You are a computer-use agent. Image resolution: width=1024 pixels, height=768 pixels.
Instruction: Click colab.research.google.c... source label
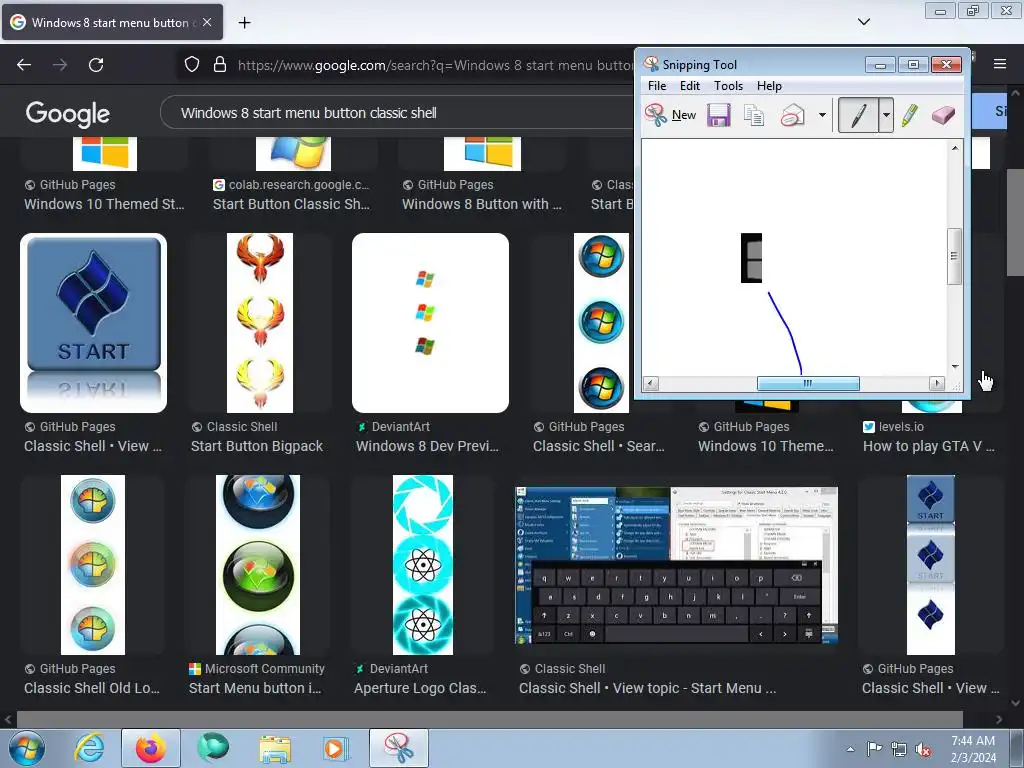298,185
